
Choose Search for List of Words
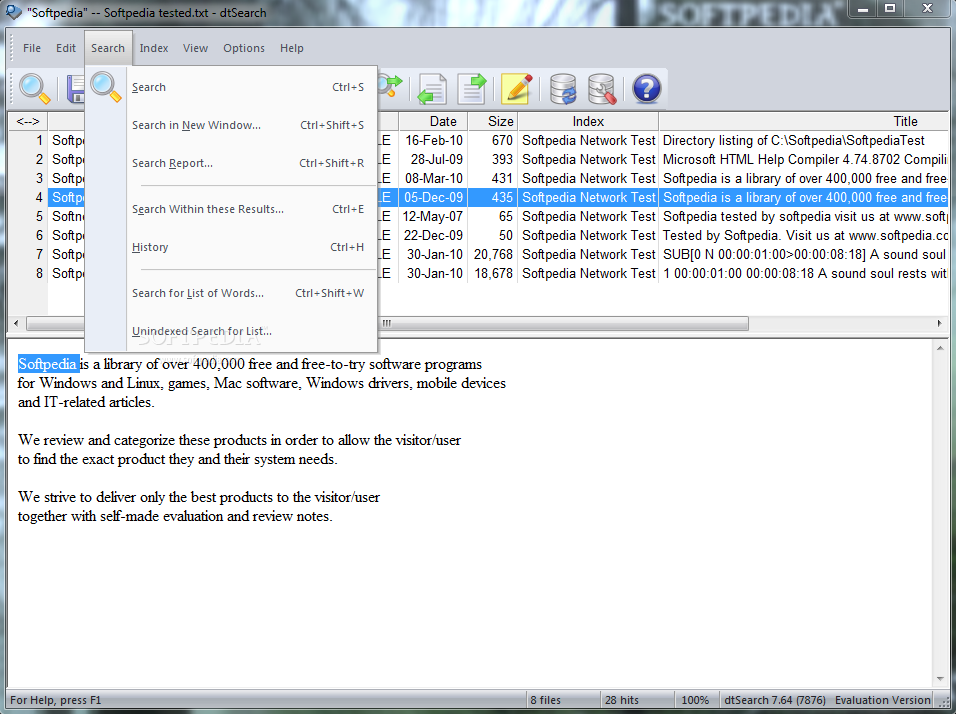248,293
